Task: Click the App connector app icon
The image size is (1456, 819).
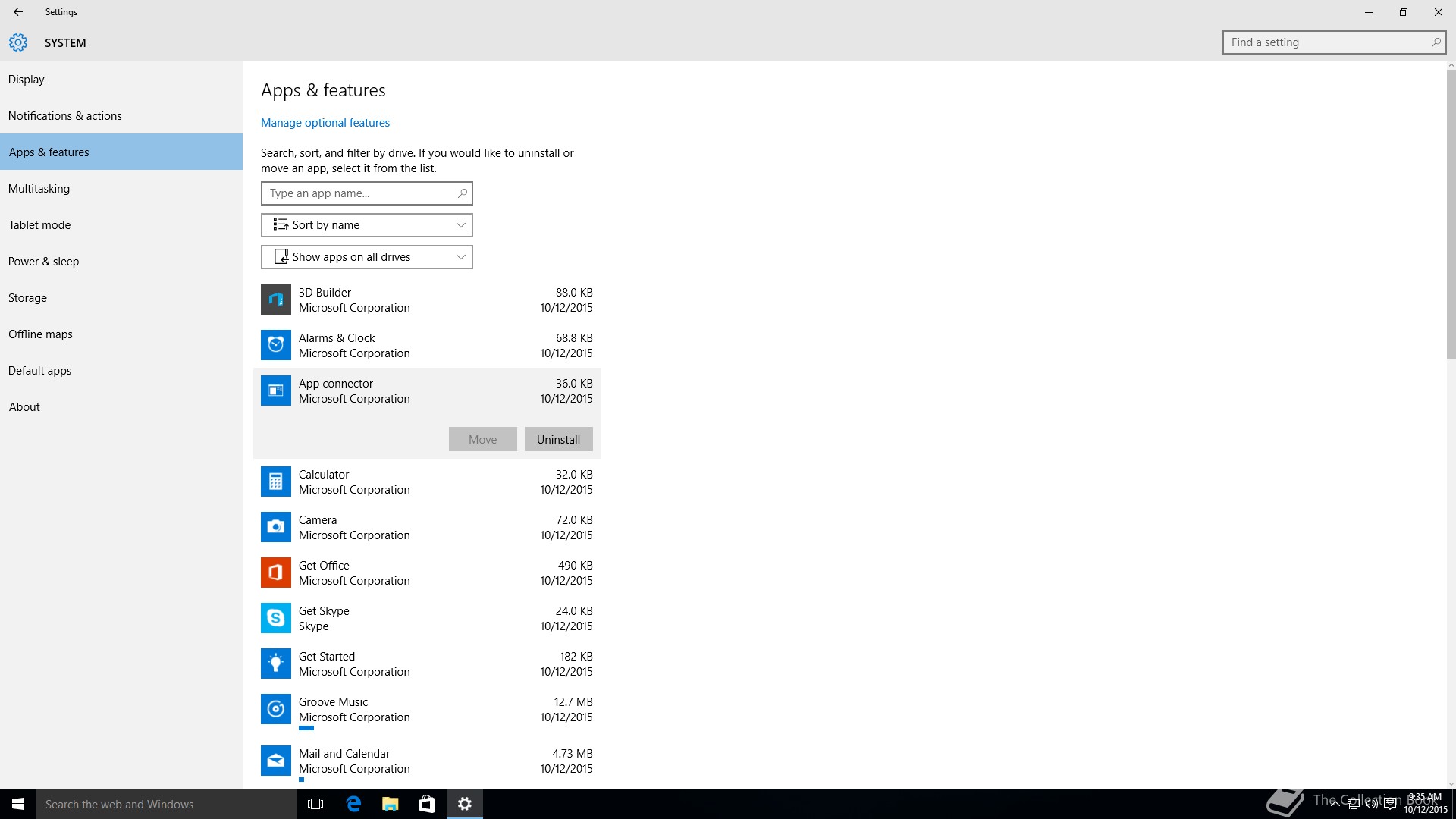Action: (276, 391)
